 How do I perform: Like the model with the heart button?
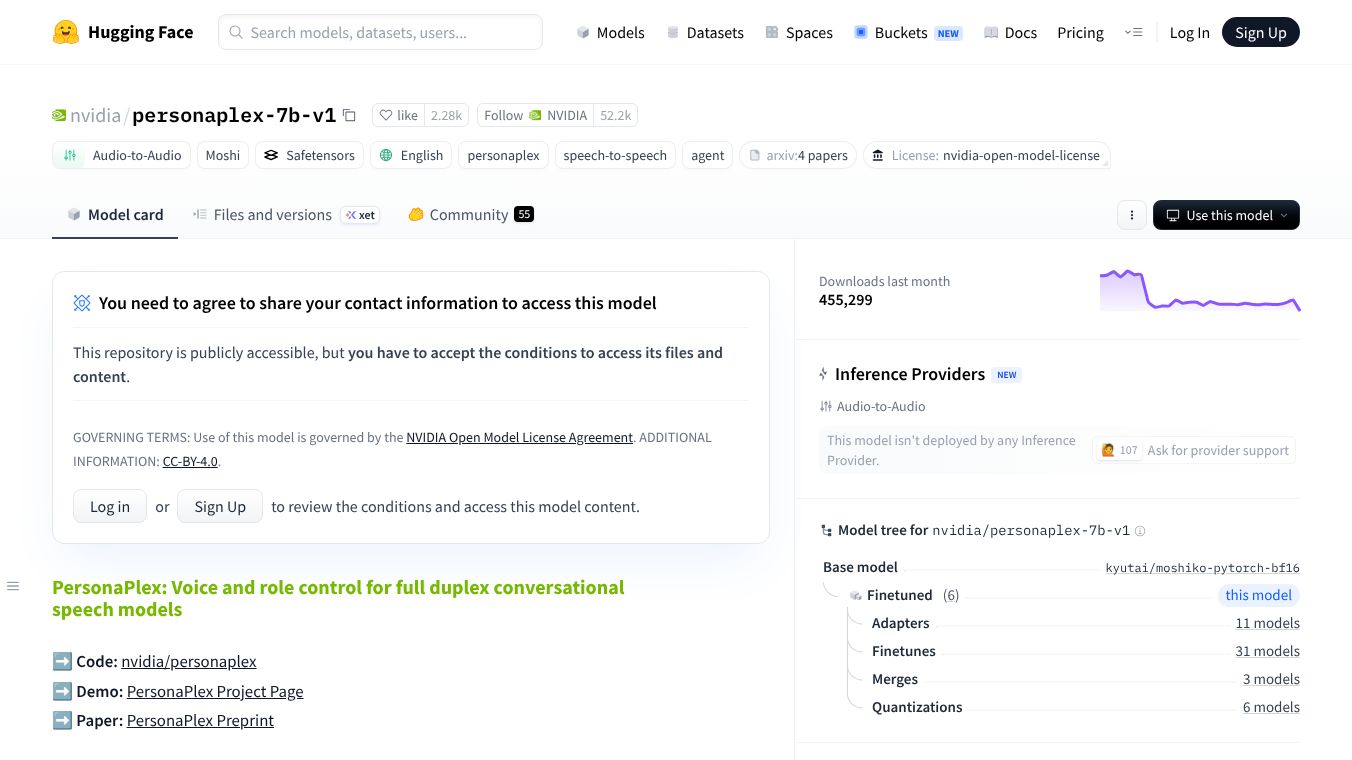click(x=398, y=115)
